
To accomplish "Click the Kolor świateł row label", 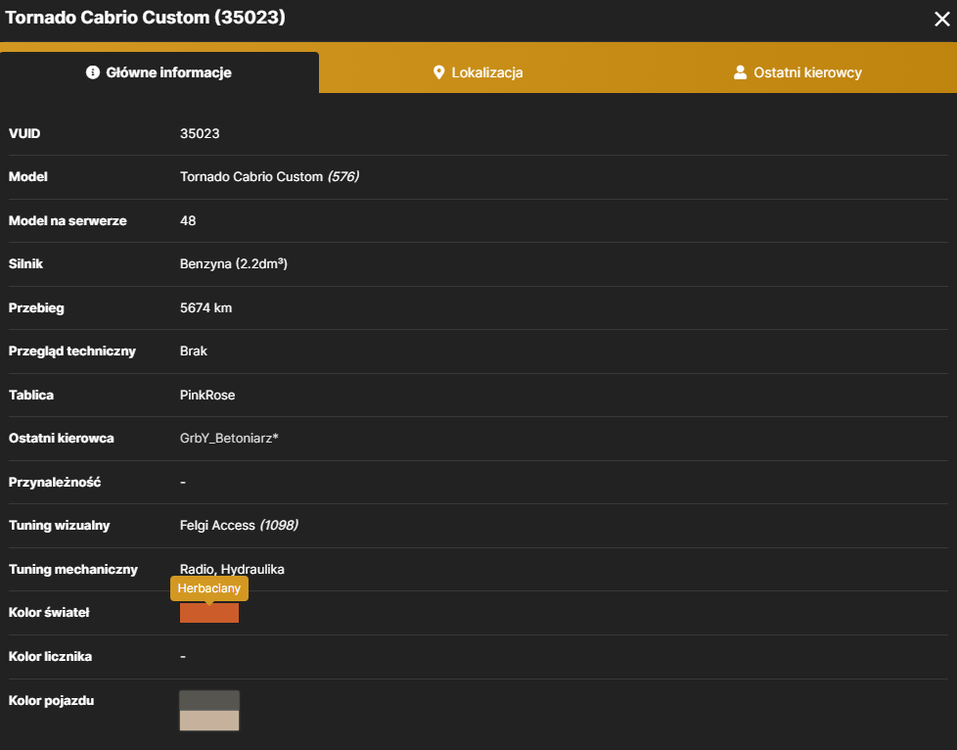I will (49, 613).
